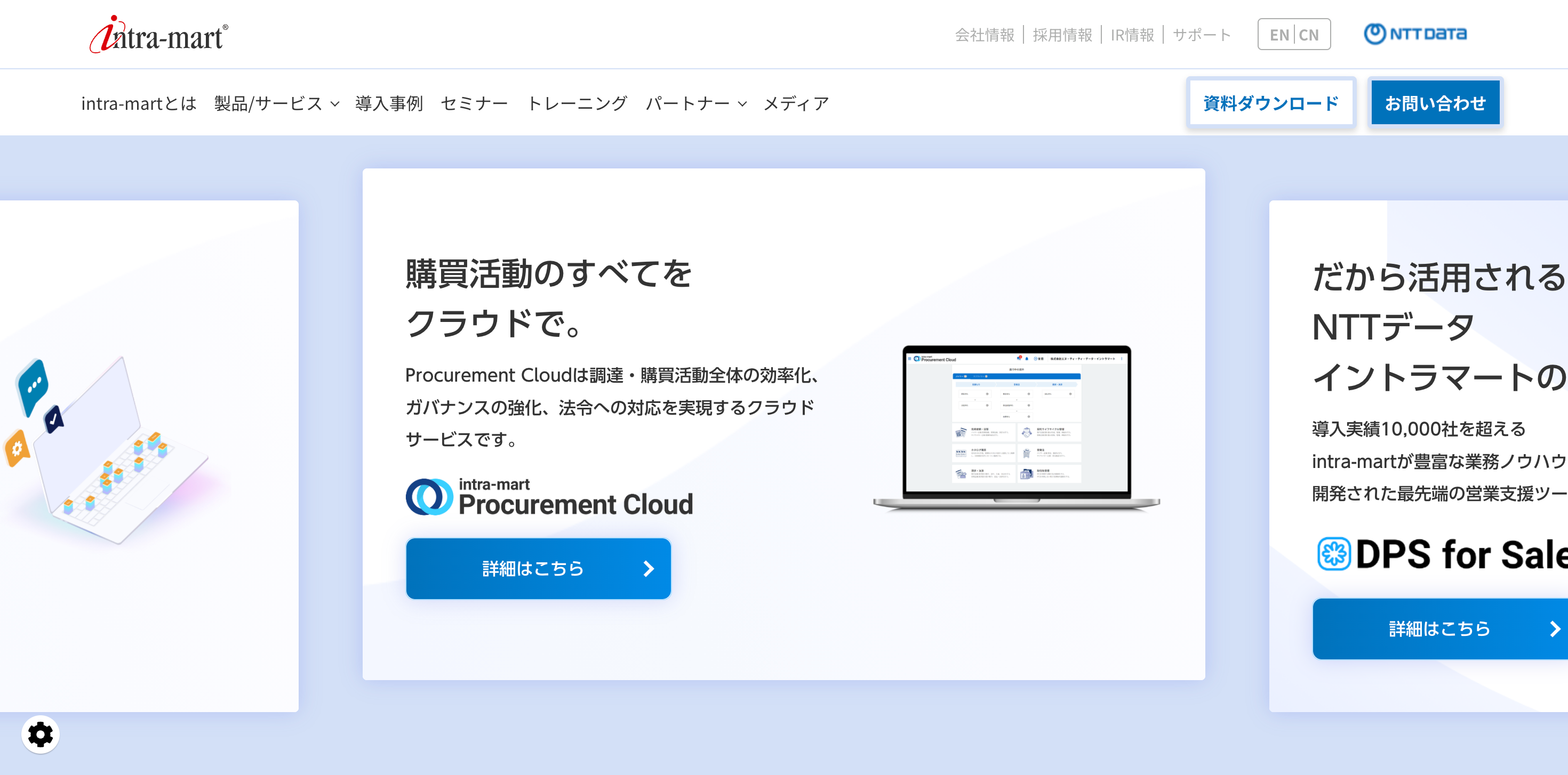Screen dimensions: 1568x775
Task: Click お問い合わせ button
Action: click(x=1435, y=103)
